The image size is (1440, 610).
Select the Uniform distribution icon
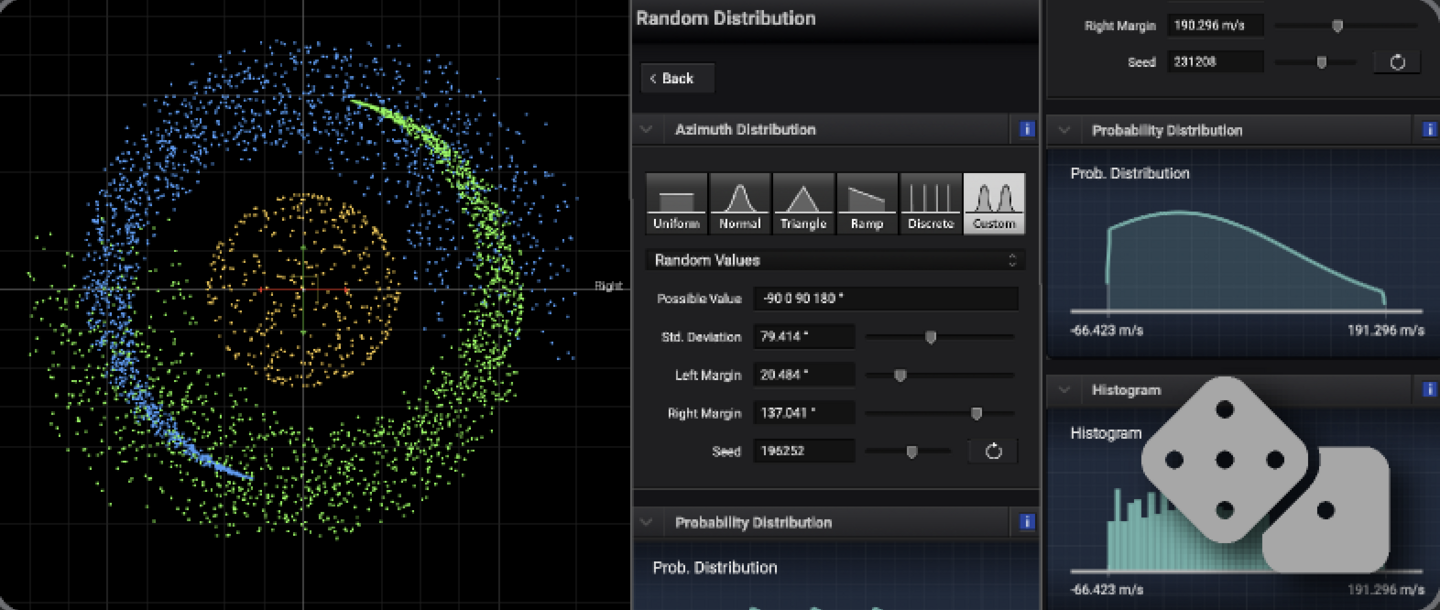click(x=676, y=203)
